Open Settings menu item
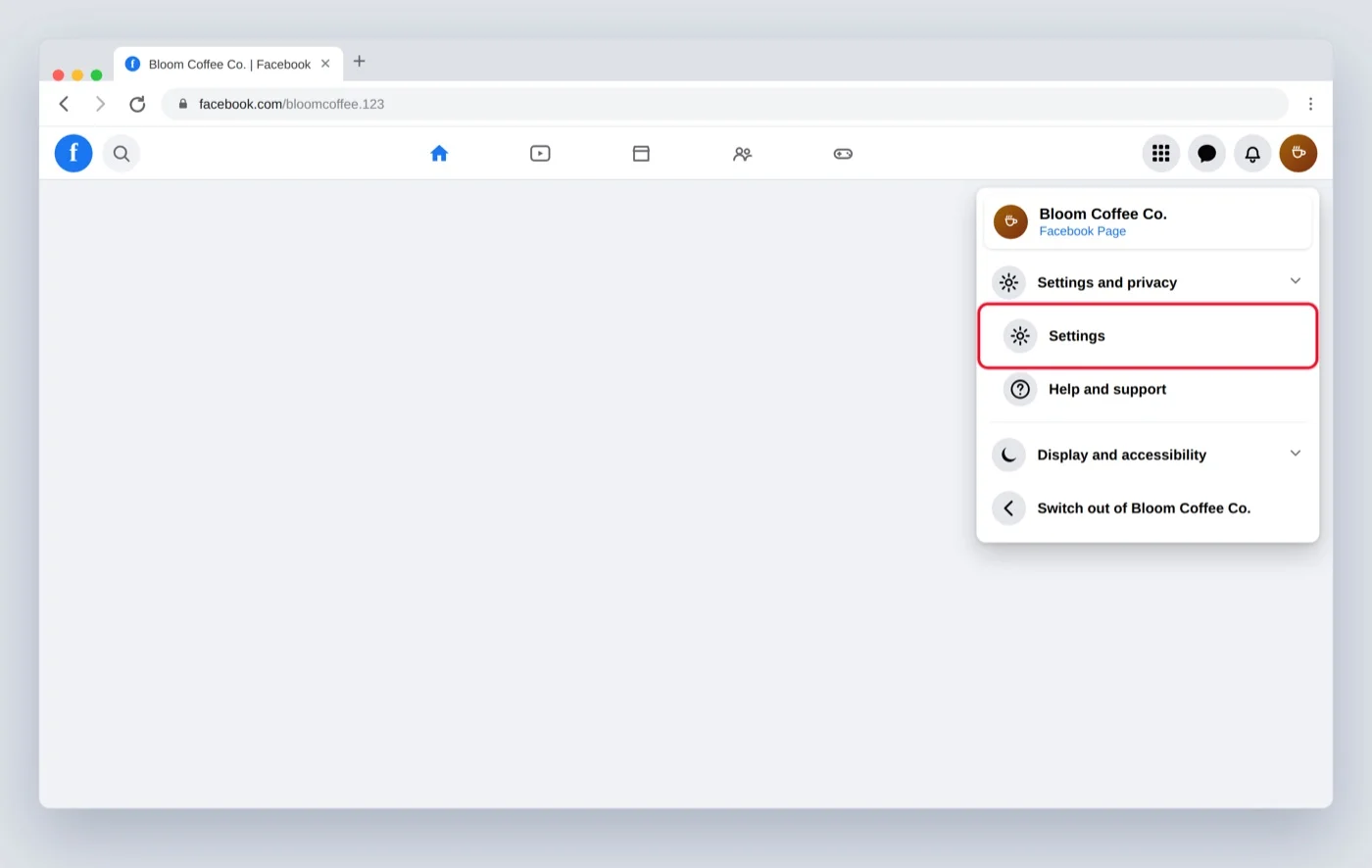 (x=1148, y=336)
